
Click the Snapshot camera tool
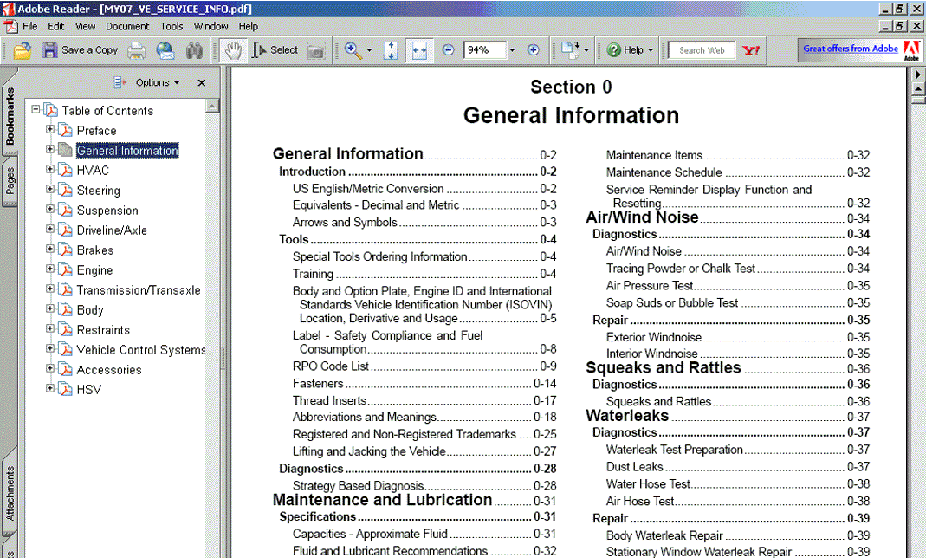pos(316,50)
